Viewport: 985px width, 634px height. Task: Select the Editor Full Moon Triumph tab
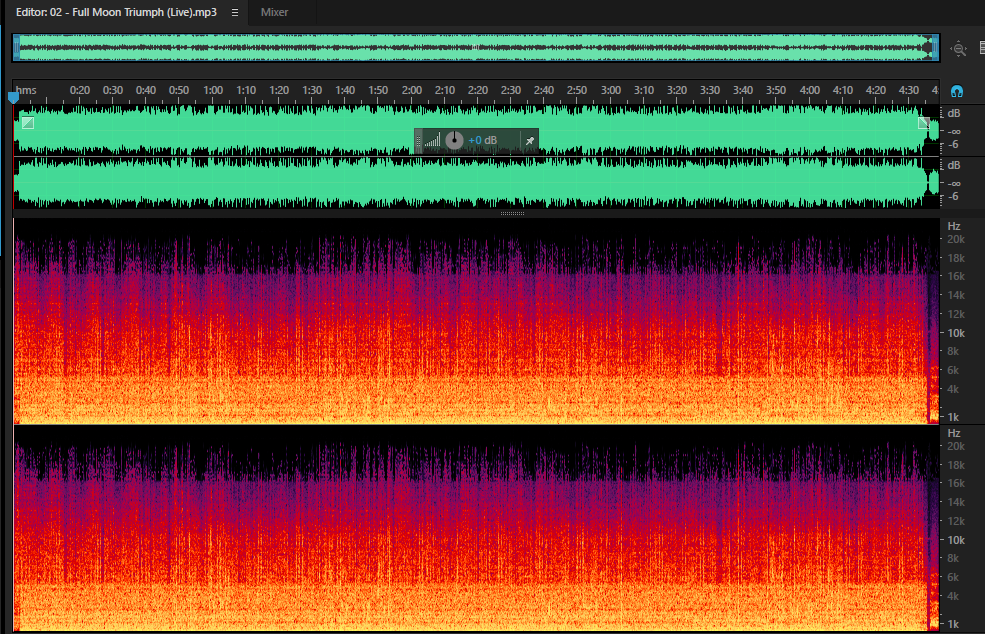tap(116, 12)
